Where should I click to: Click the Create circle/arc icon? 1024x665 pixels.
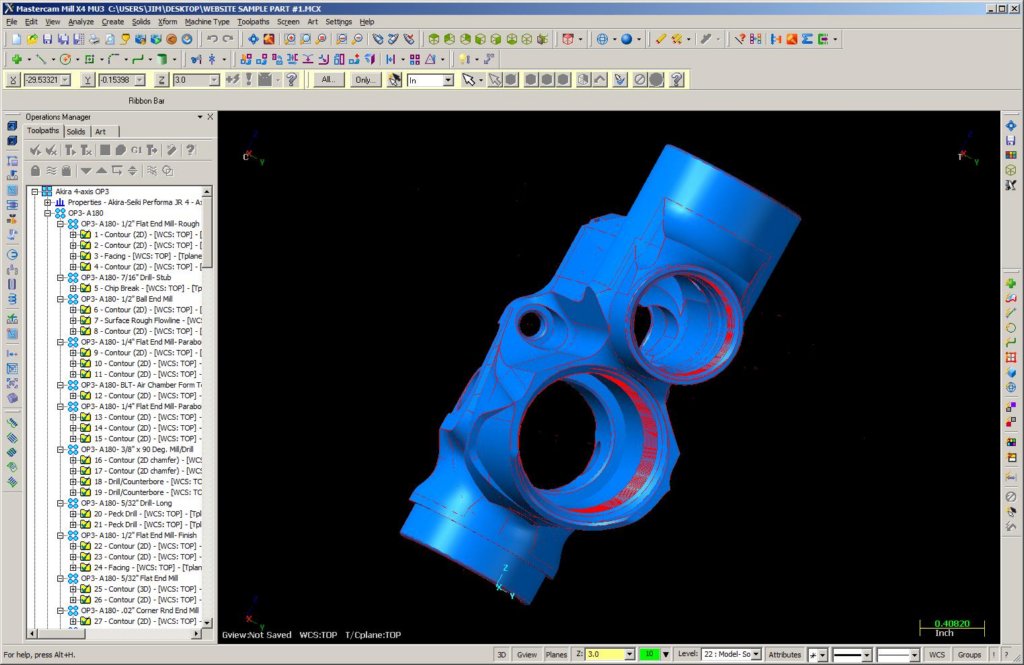coord(65,59)
